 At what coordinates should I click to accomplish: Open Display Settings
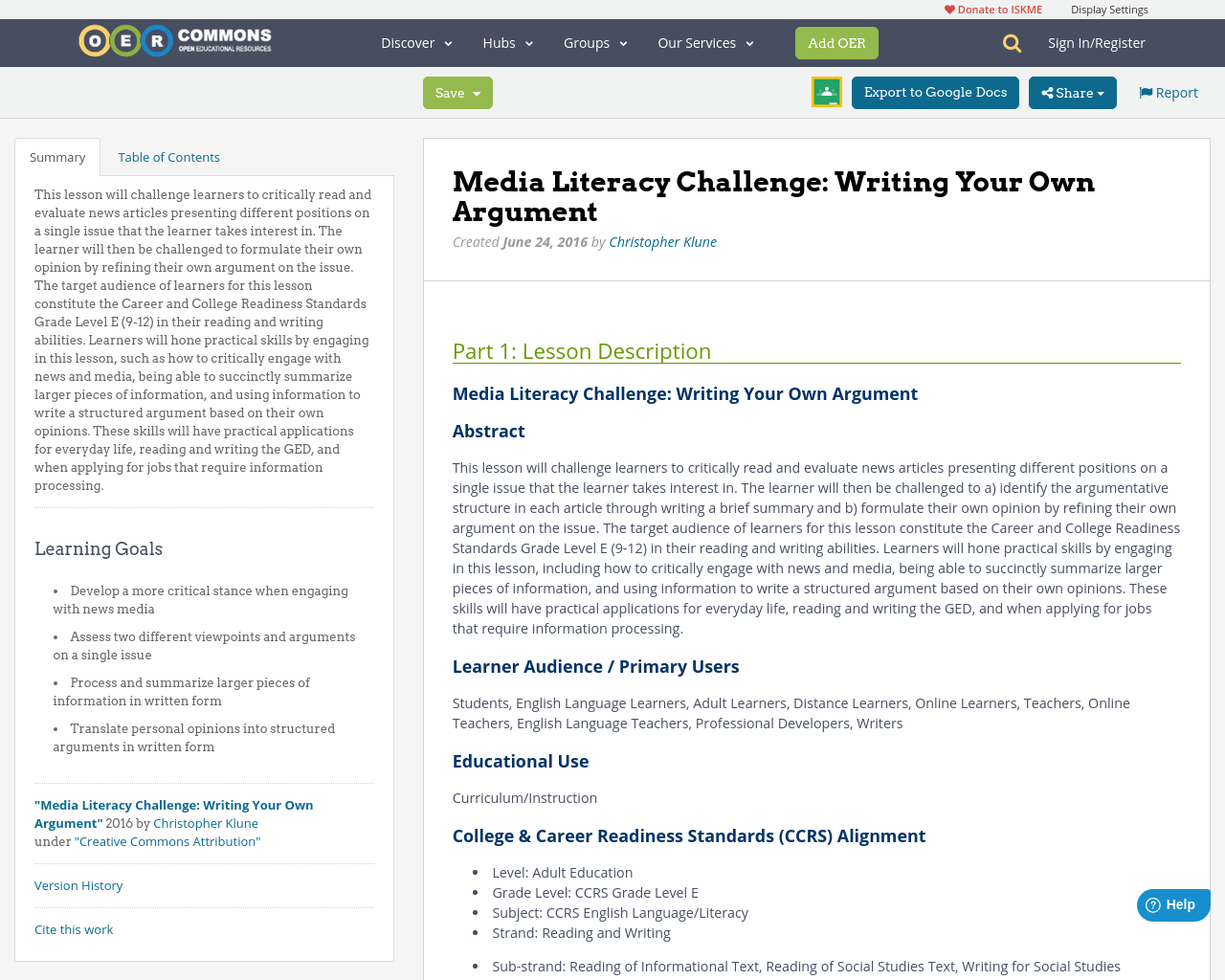1109,8
